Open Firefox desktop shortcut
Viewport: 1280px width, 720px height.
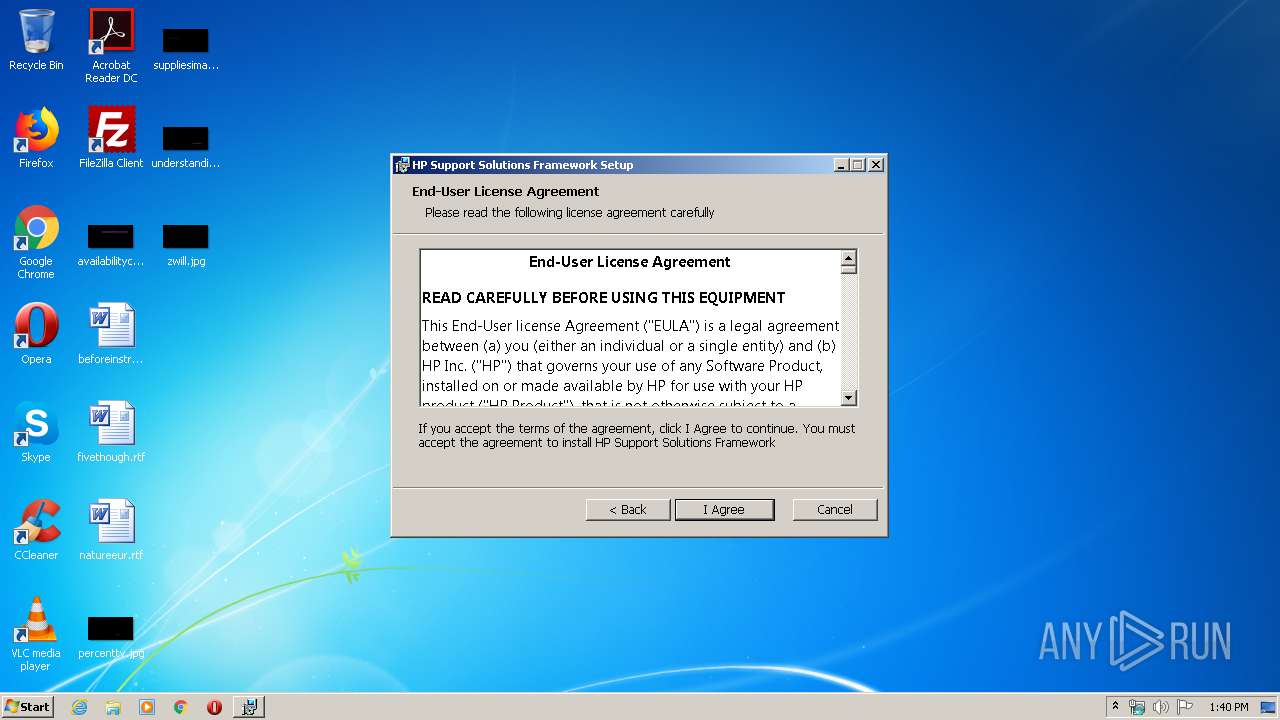tap(36, 139)
